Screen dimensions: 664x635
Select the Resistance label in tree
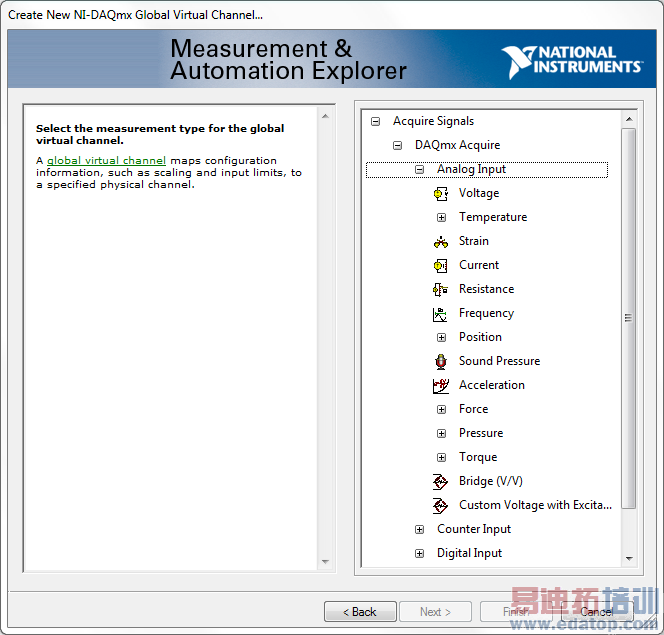487,289
